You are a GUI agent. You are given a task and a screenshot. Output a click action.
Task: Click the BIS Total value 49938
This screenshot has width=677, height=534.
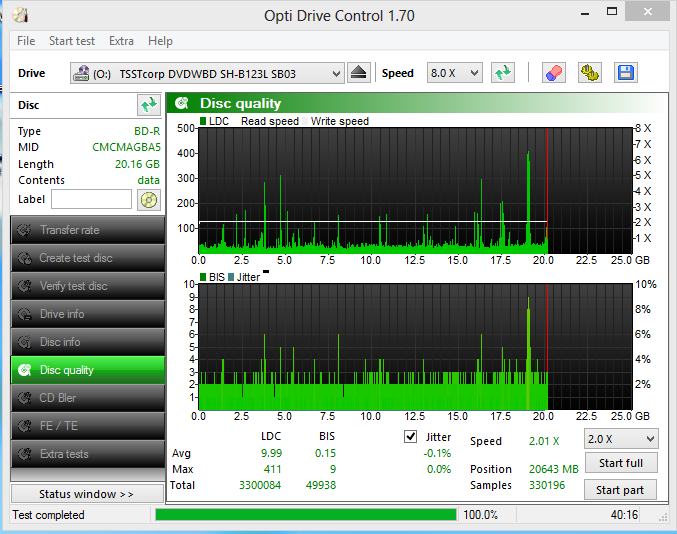pos(321,485)
